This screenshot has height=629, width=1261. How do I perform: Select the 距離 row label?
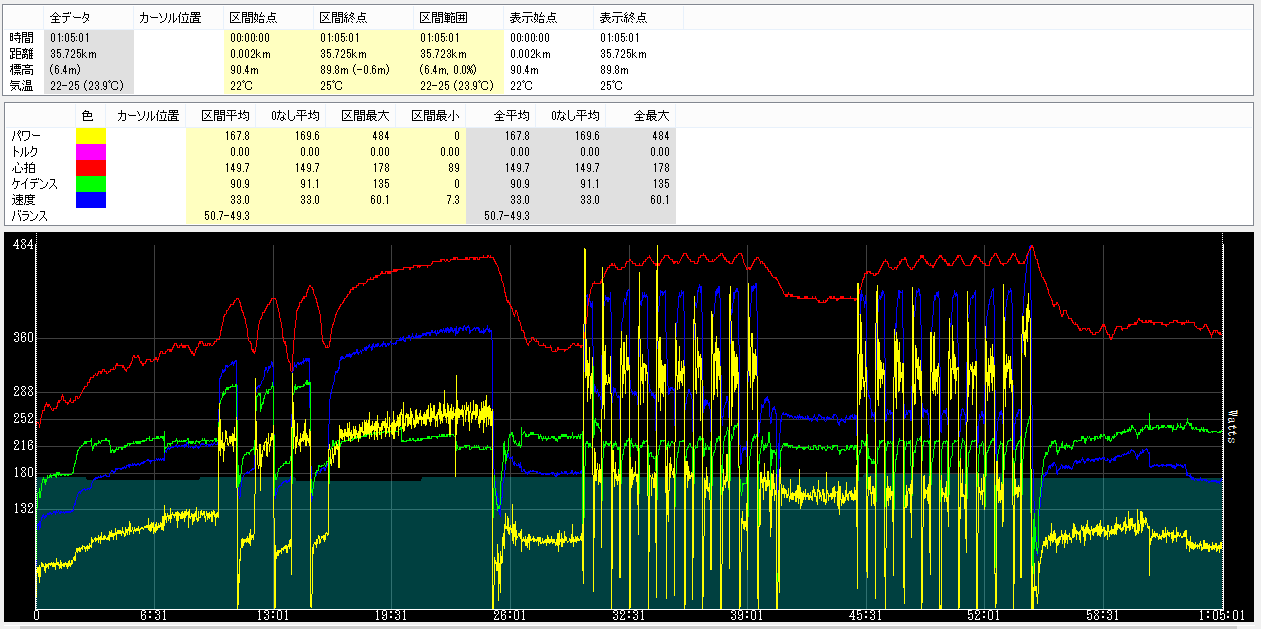click(x=22, y=54)
